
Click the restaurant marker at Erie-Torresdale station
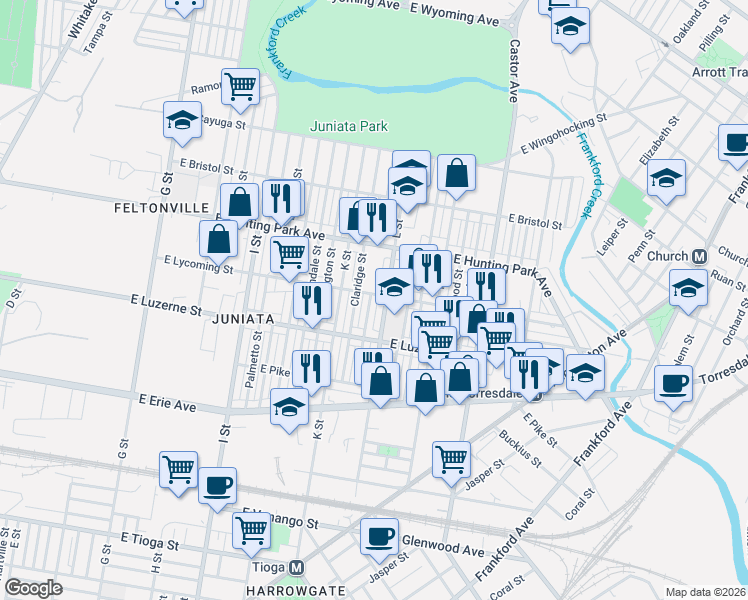(530, 378)
